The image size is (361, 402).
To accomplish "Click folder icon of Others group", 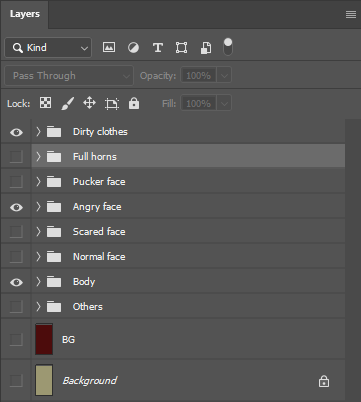I will (x=54, y=307).
